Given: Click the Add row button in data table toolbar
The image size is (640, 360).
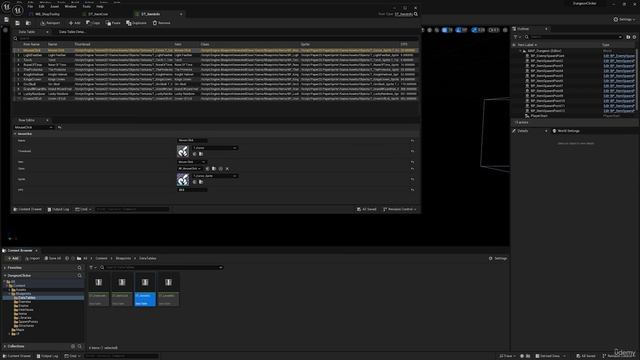Looking at the screenshot, I should pos(75,23).
